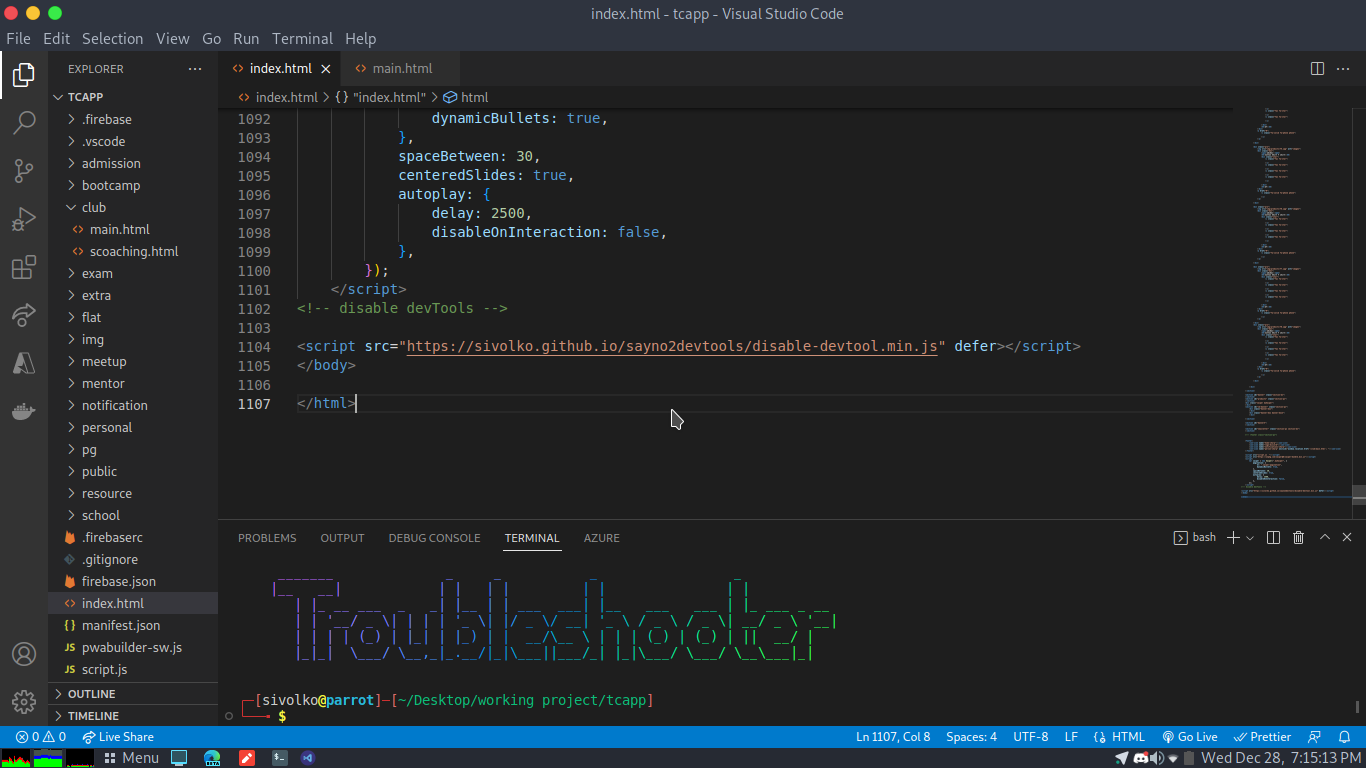Image resolution: width=1366 pixels, height=768 pixels.
Task: Maximize the panel with up chevron
Action: [1324, 537]
